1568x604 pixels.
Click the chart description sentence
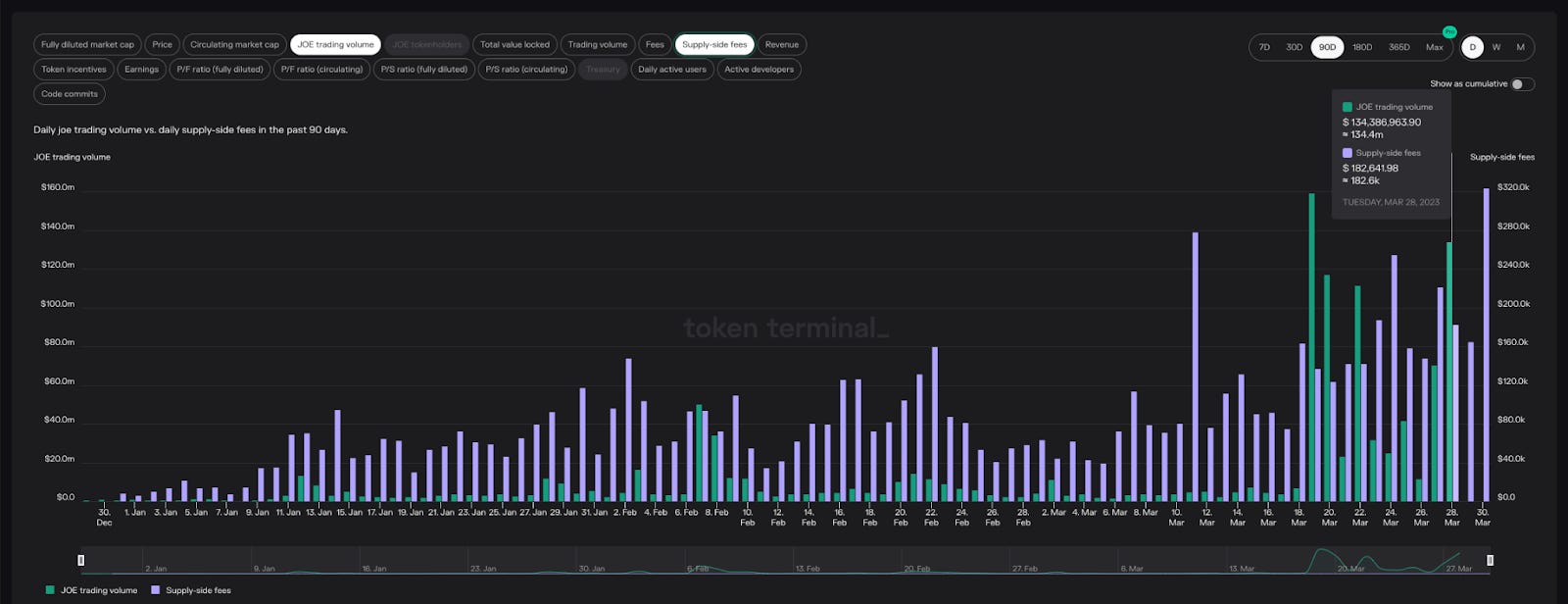click(190, 129)
